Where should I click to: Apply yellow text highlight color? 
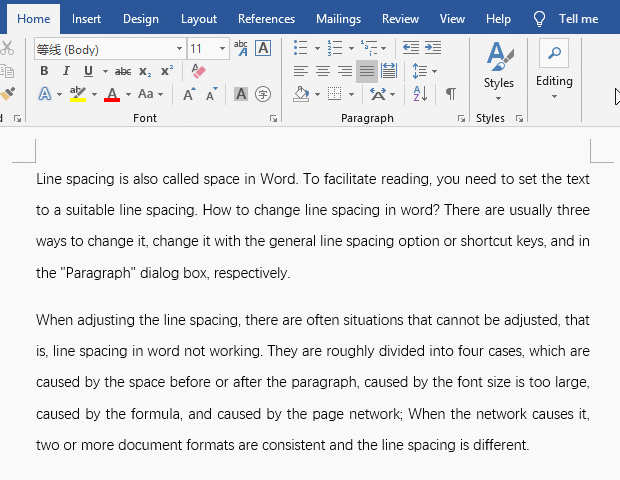point(78,94)
